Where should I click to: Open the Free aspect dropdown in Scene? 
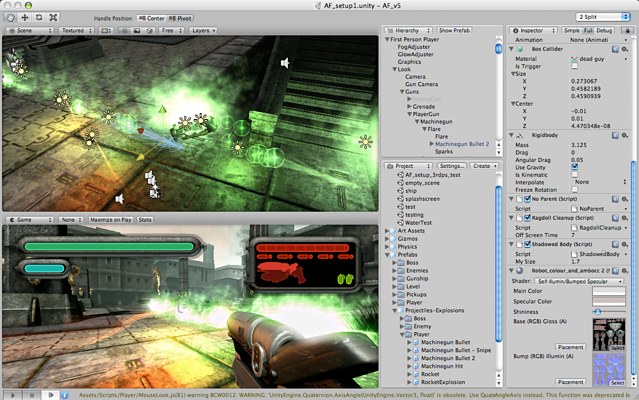[171, 31]
